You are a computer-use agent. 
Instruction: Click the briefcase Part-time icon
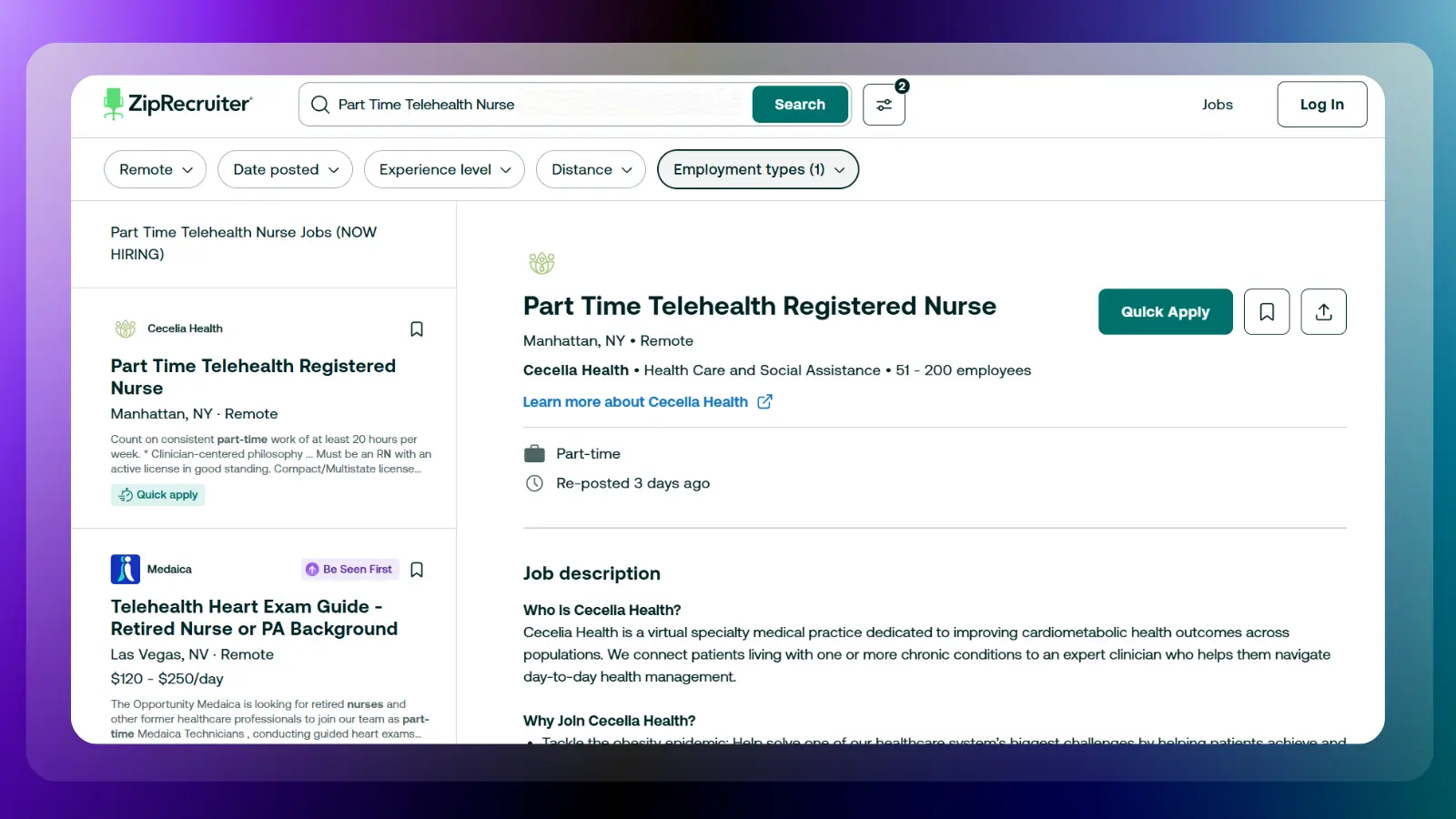535,453
